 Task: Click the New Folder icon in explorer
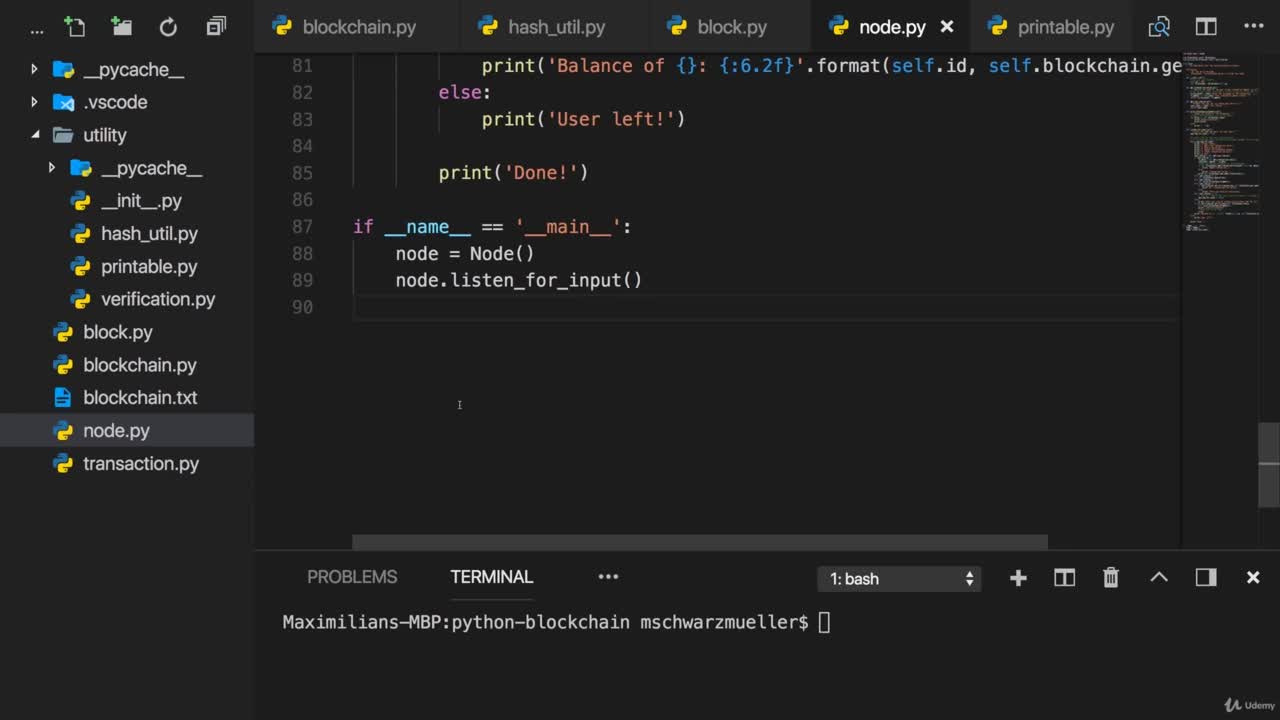pyautogui.click(x=121, y=27)
